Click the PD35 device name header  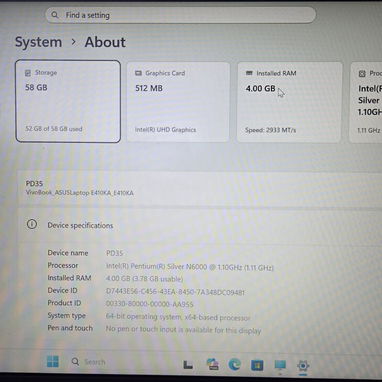coord(34,183)
